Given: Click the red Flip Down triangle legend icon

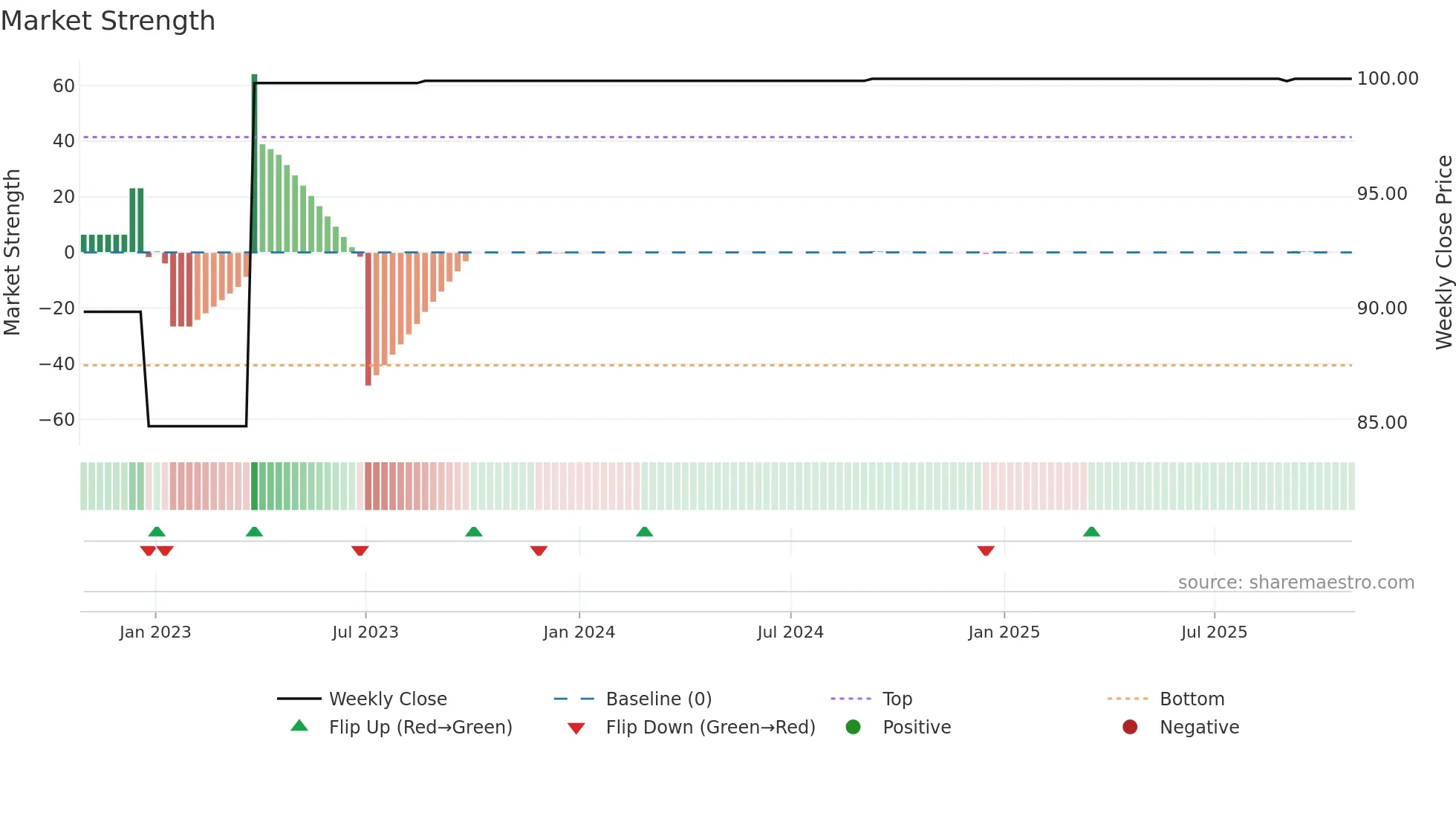Looking at the screenshot, I should click(576, 728).
